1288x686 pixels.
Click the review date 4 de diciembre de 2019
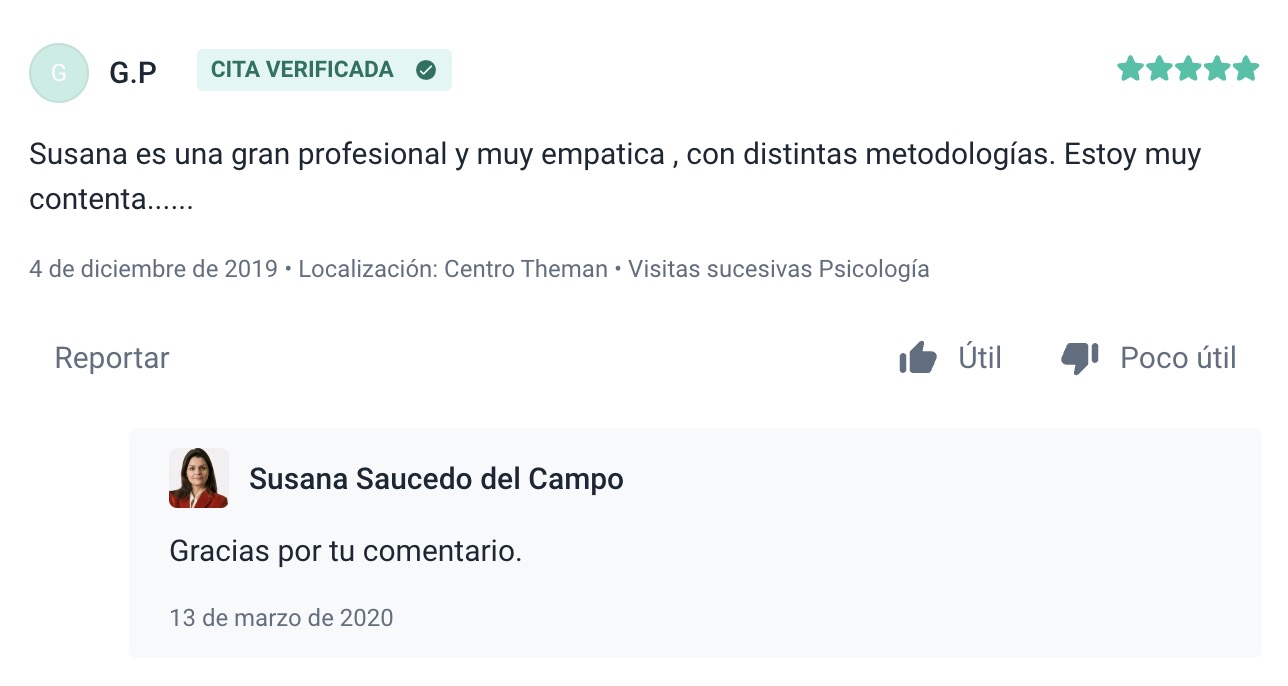pos(153,269)
